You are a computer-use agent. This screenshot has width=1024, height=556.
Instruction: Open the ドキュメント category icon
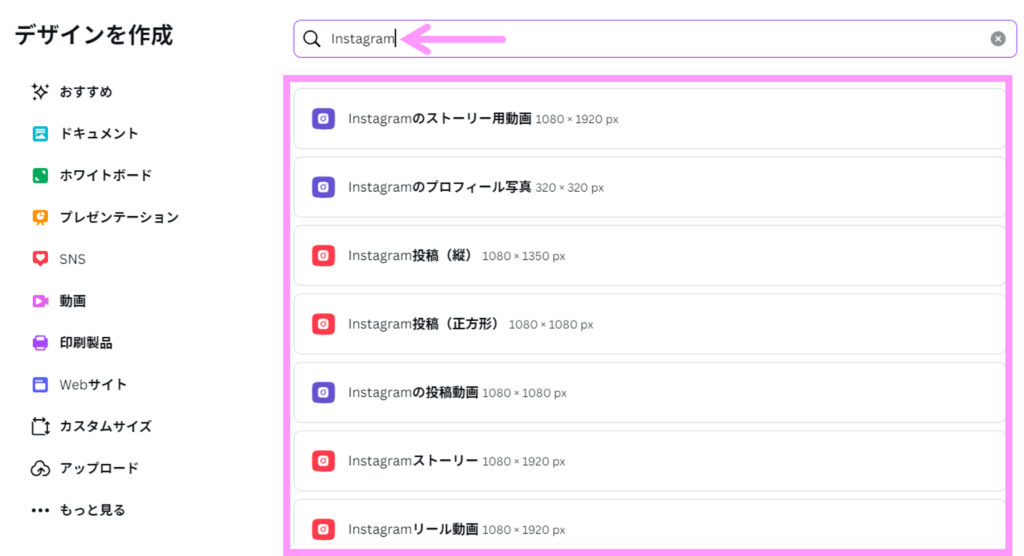point(40,134)
